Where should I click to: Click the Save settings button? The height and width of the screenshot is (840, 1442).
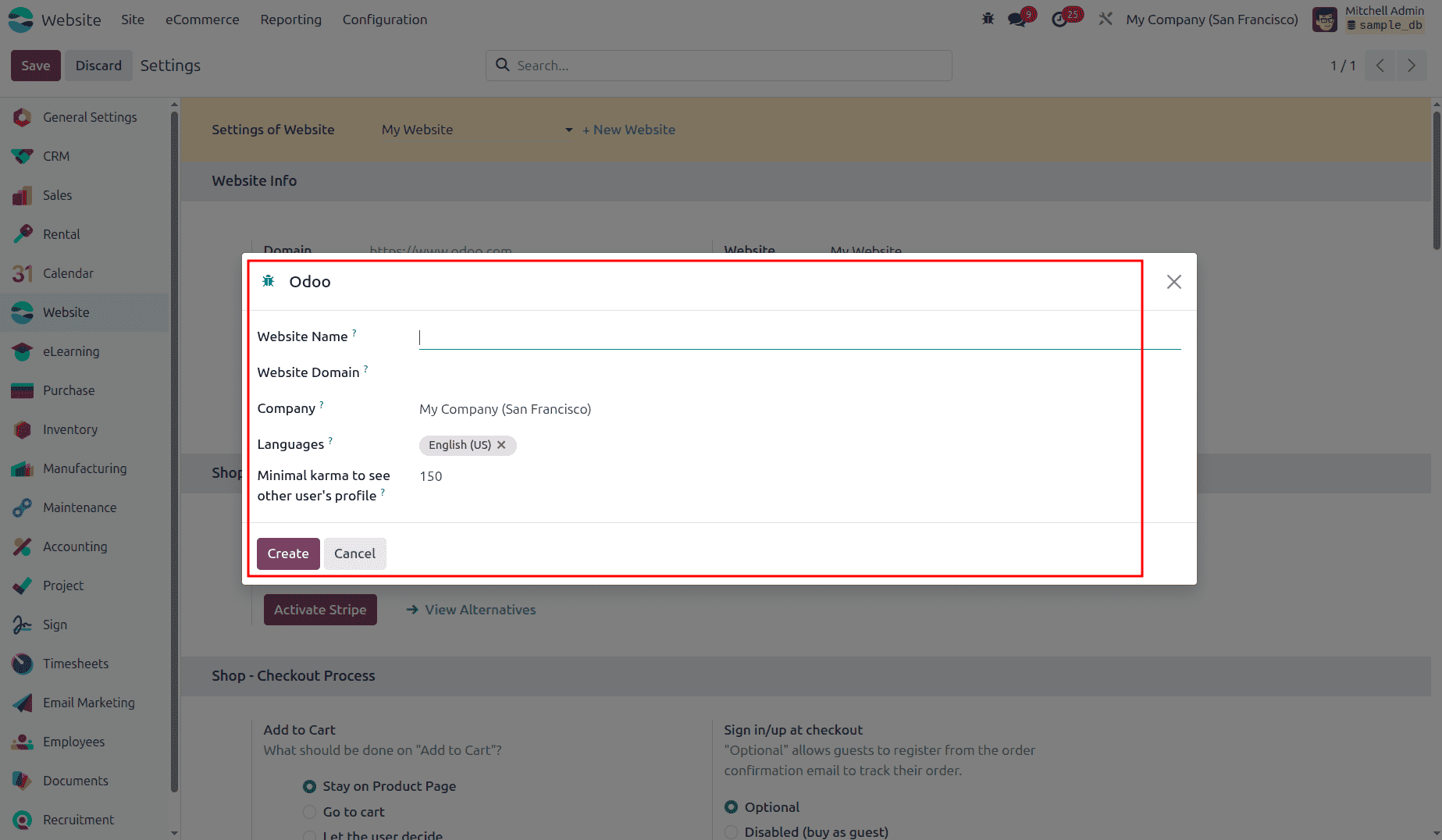pos(36,66)
